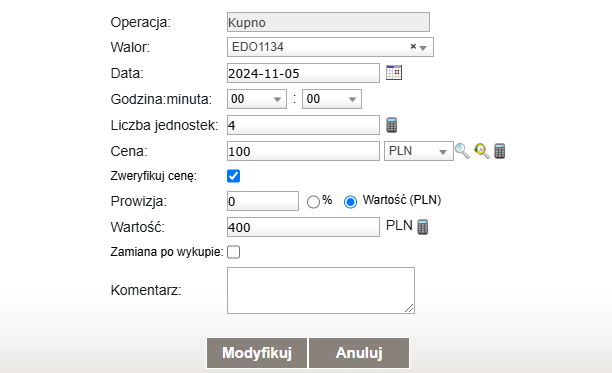Screen dimensions: 612x373
Task: Select the Wartość (PLN) radio button
Action: [350, 202]
